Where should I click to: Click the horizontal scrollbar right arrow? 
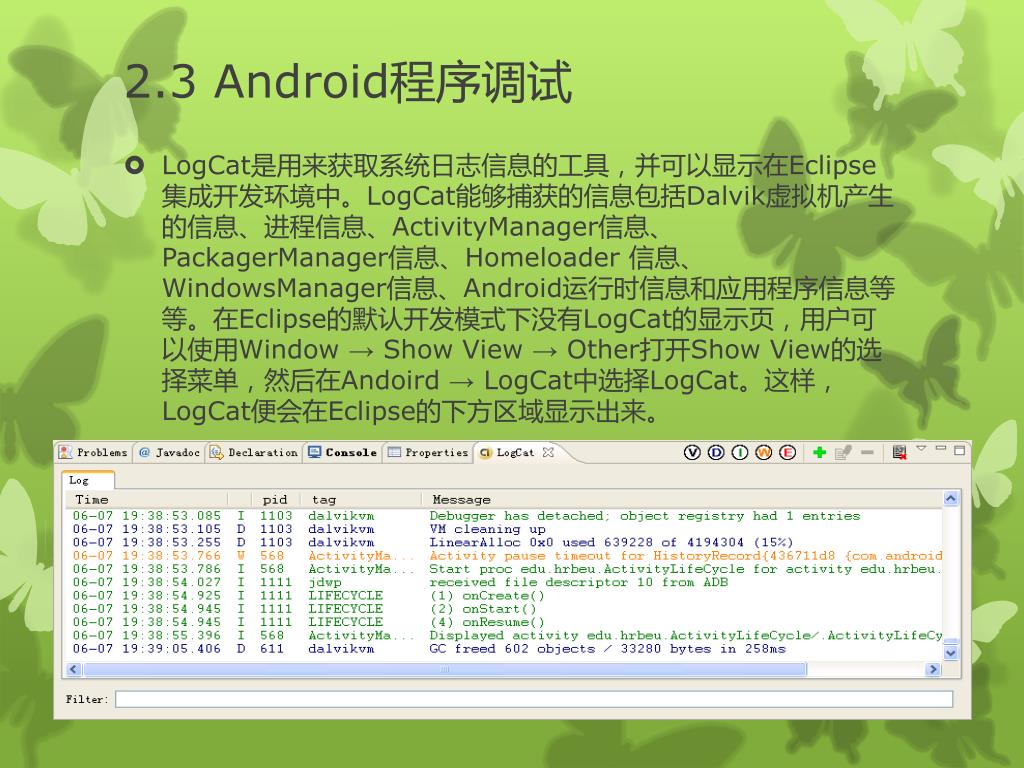click(x=933, y=669)
